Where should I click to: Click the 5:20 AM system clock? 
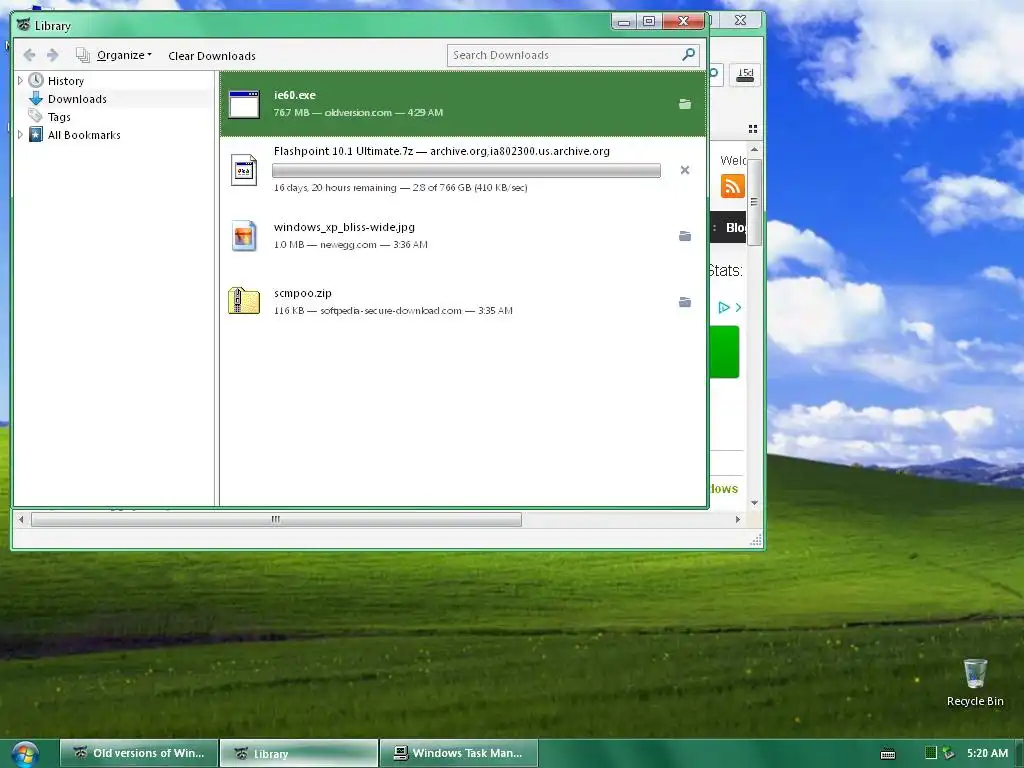(x=987, y=753)
